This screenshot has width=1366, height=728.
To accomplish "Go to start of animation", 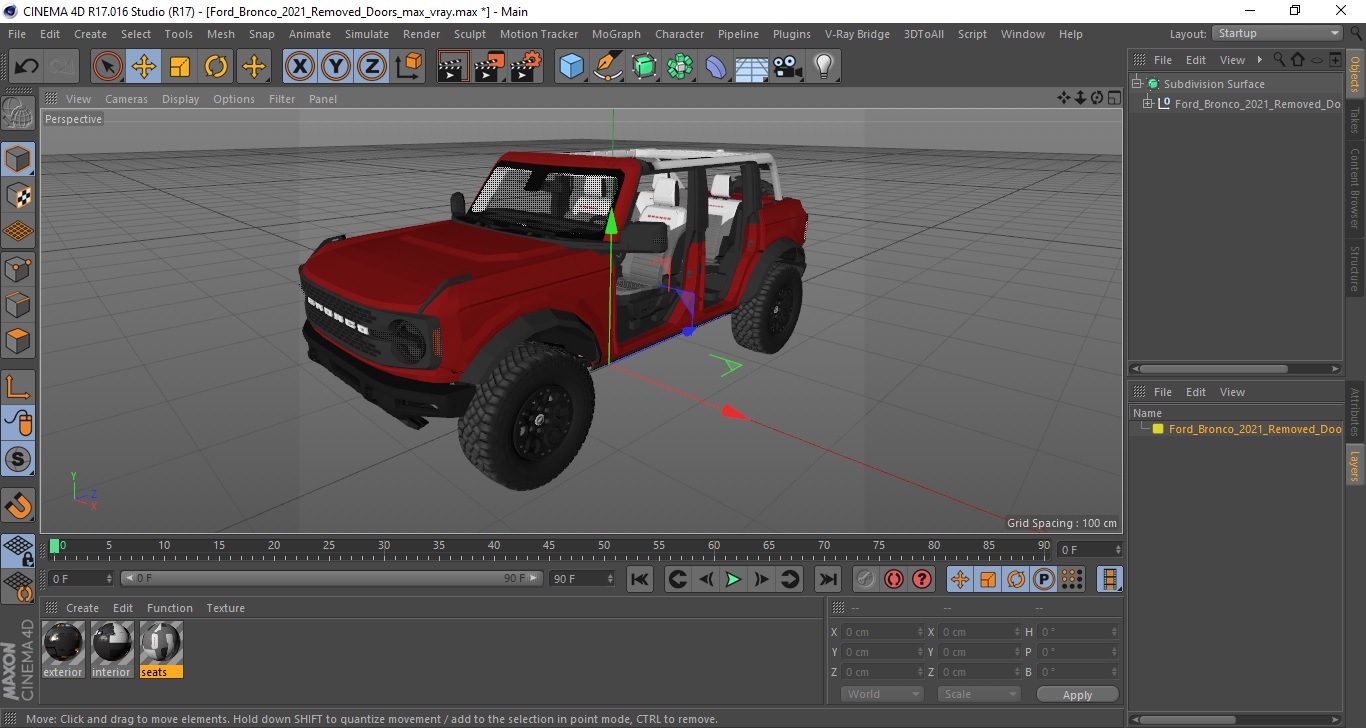I will [x=640, y=579].
